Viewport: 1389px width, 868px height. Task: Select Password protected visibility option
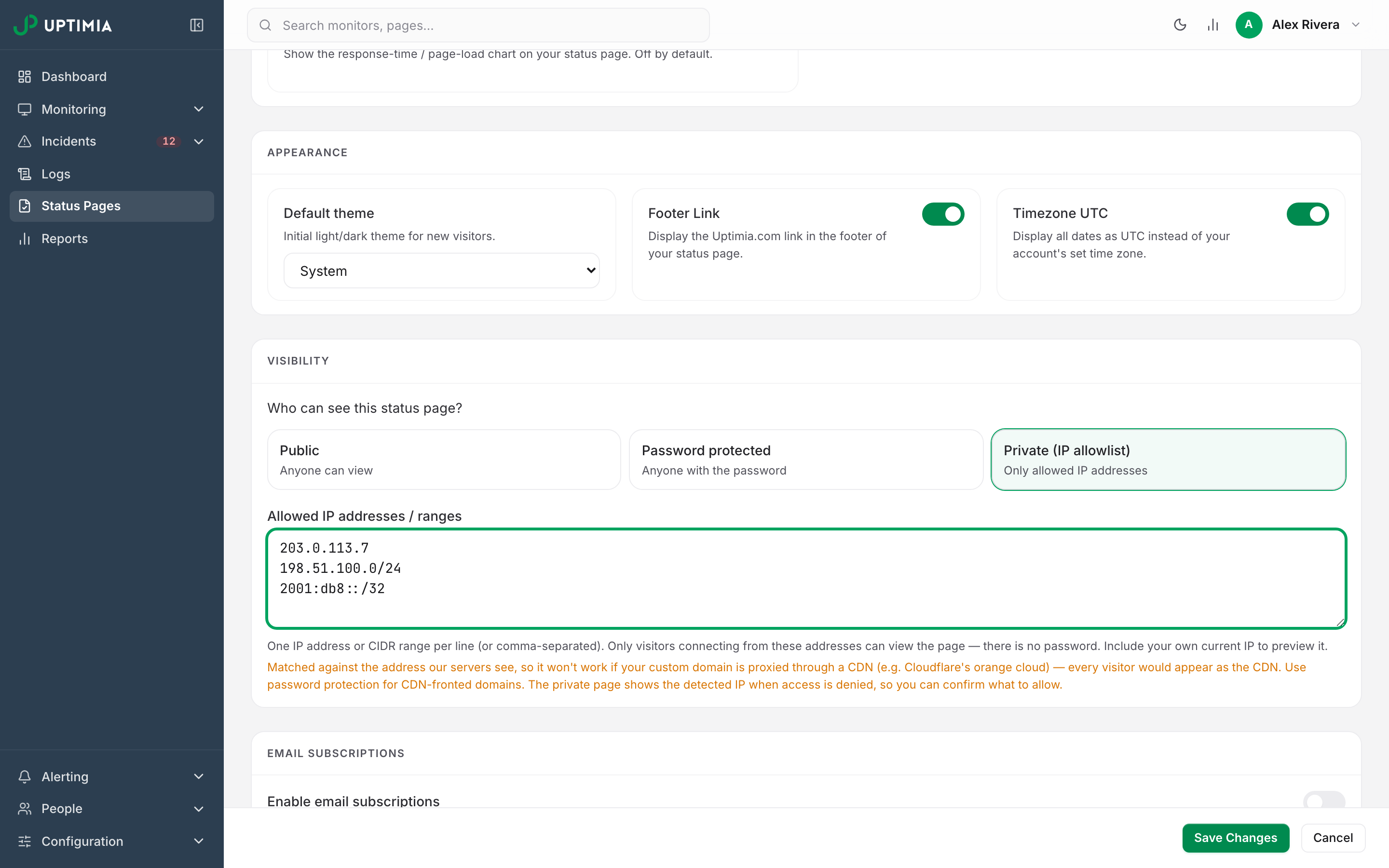coord(806,460)
